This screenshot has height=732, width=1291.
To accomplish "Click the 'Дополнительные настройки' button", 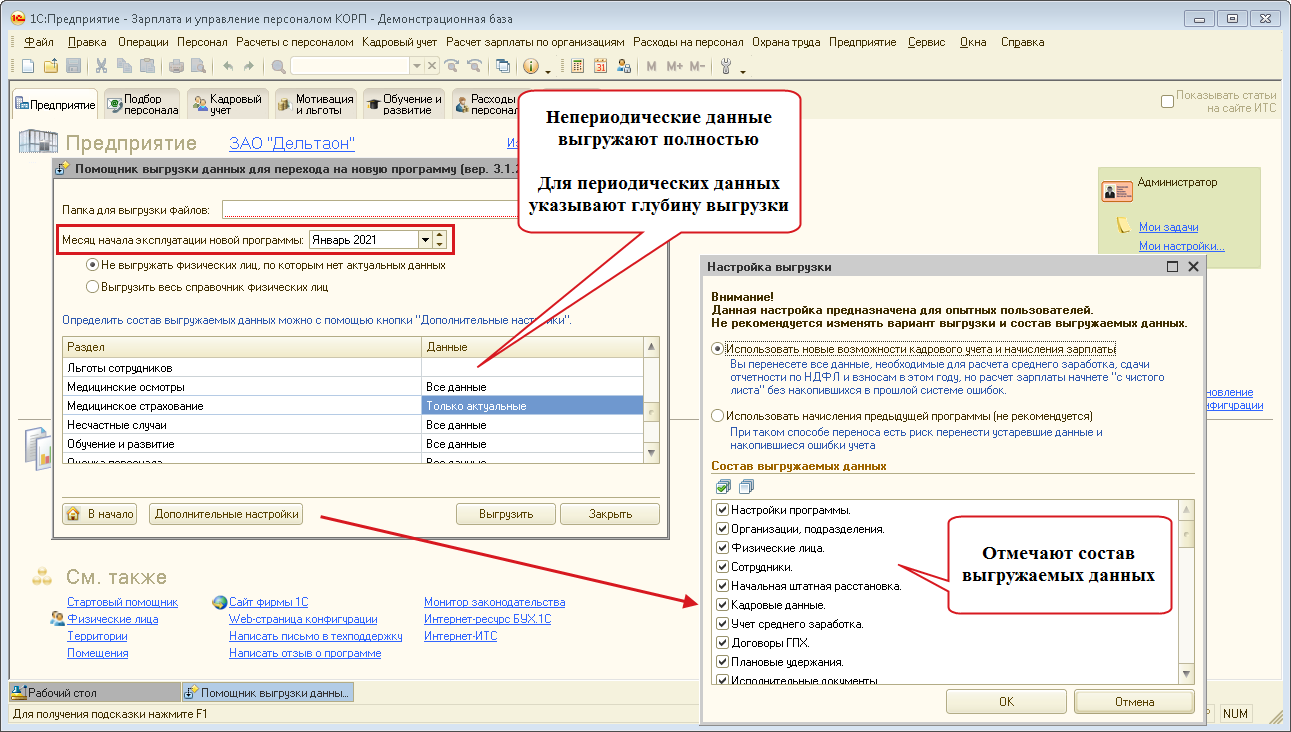I will pyautogui.click(x=227, y=514).
